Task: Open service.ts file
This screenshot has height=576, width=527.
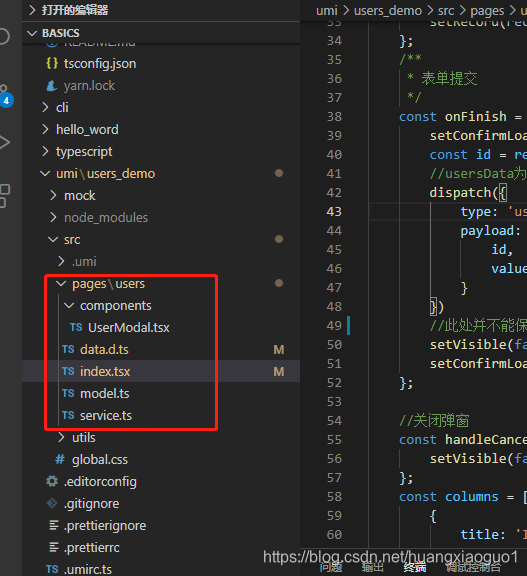Action: click(x=161, y=415)
